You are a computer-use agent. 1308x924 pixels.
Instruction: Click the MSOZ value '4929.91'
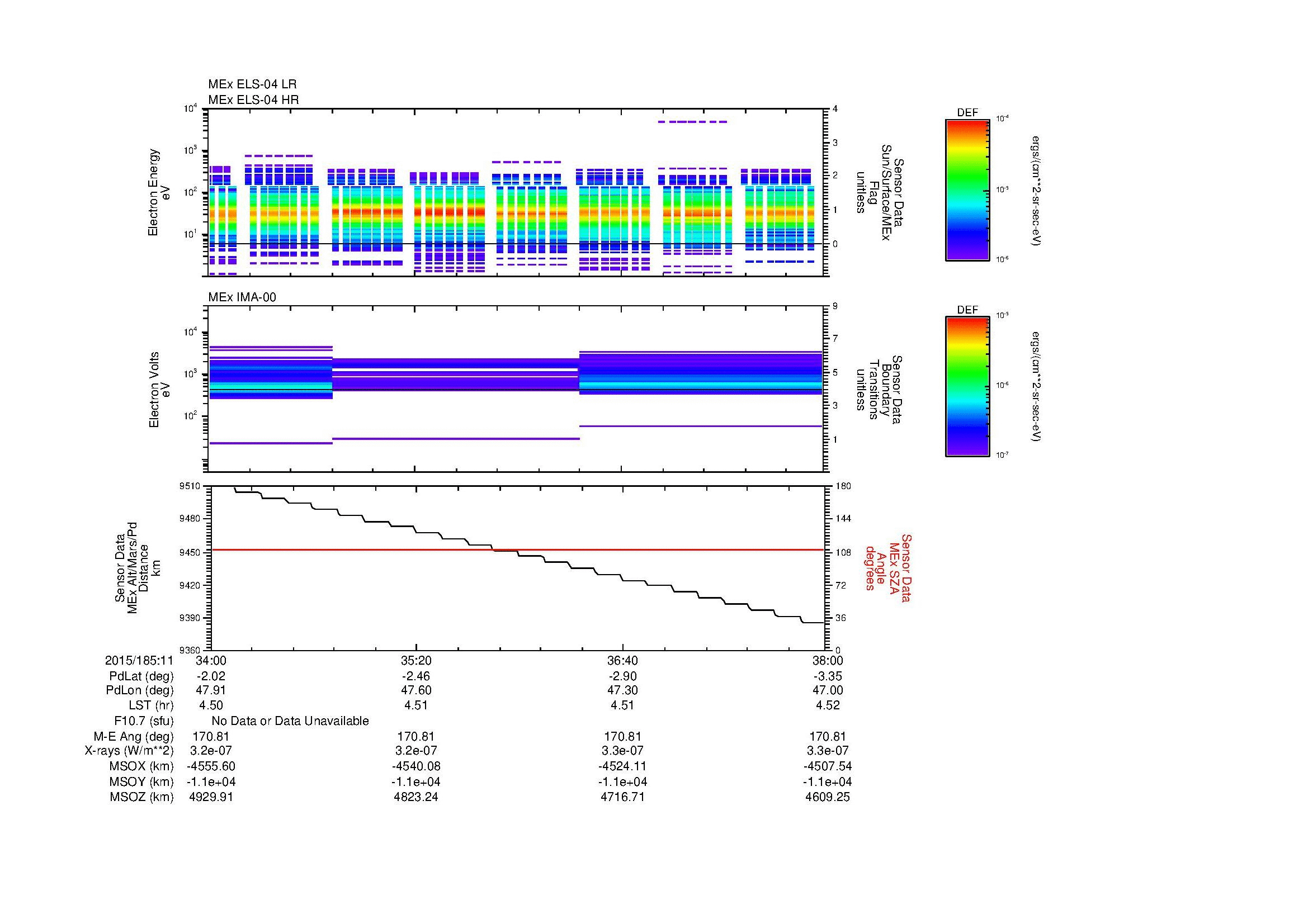click(211, 797)
